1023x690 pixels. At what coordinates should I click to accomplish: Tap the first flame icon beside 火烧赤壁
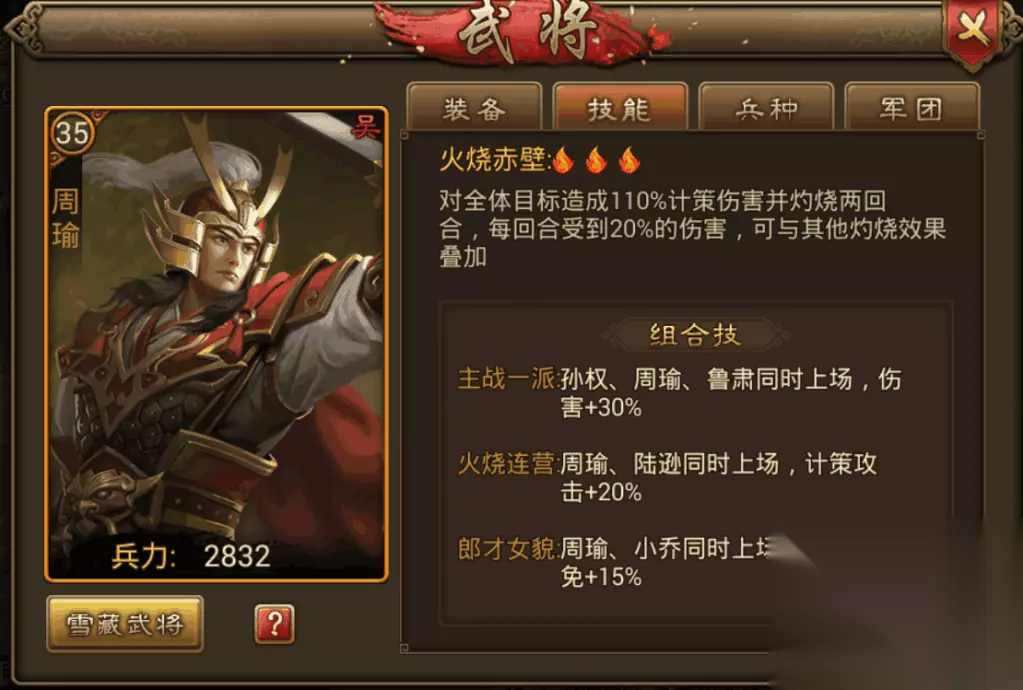click(563, 160)
